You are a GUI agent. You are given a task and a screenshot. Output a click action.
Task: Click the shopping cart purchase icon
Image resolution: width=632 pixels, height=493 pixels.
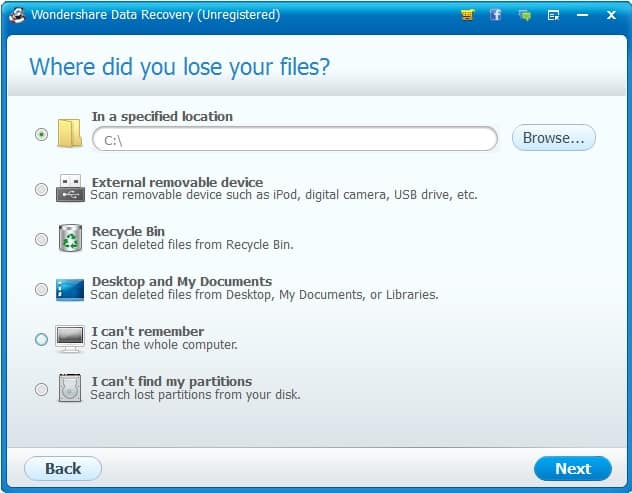pos(467,15)
